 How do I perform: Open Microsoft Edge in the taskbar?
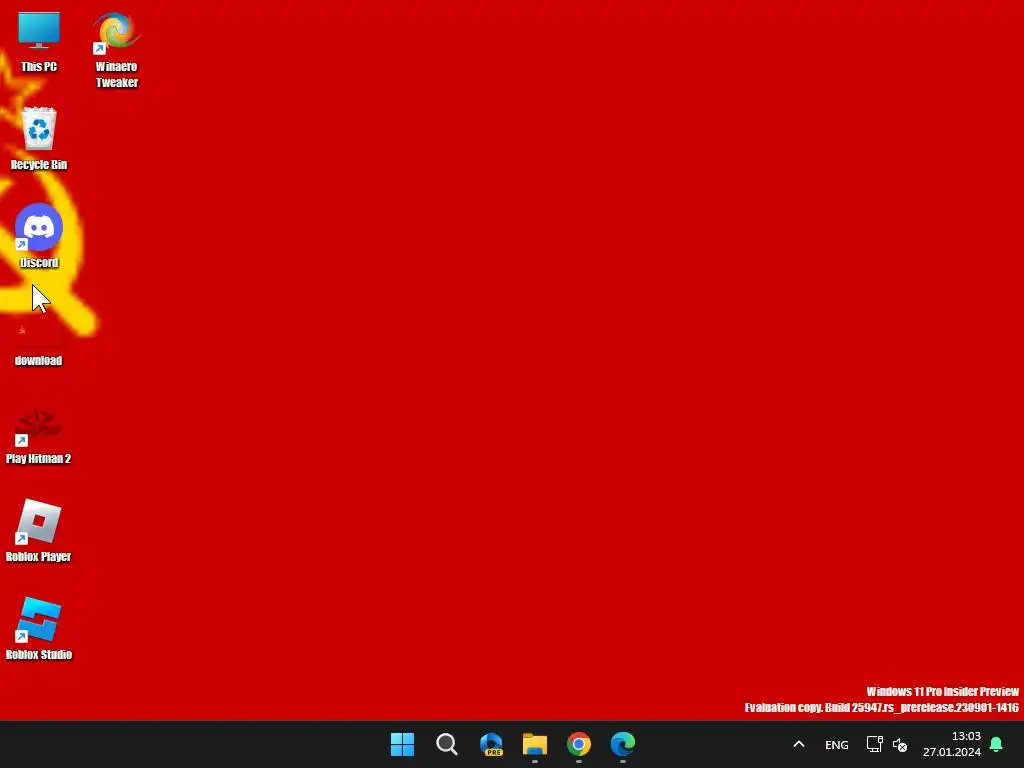(x=623, y=744)
